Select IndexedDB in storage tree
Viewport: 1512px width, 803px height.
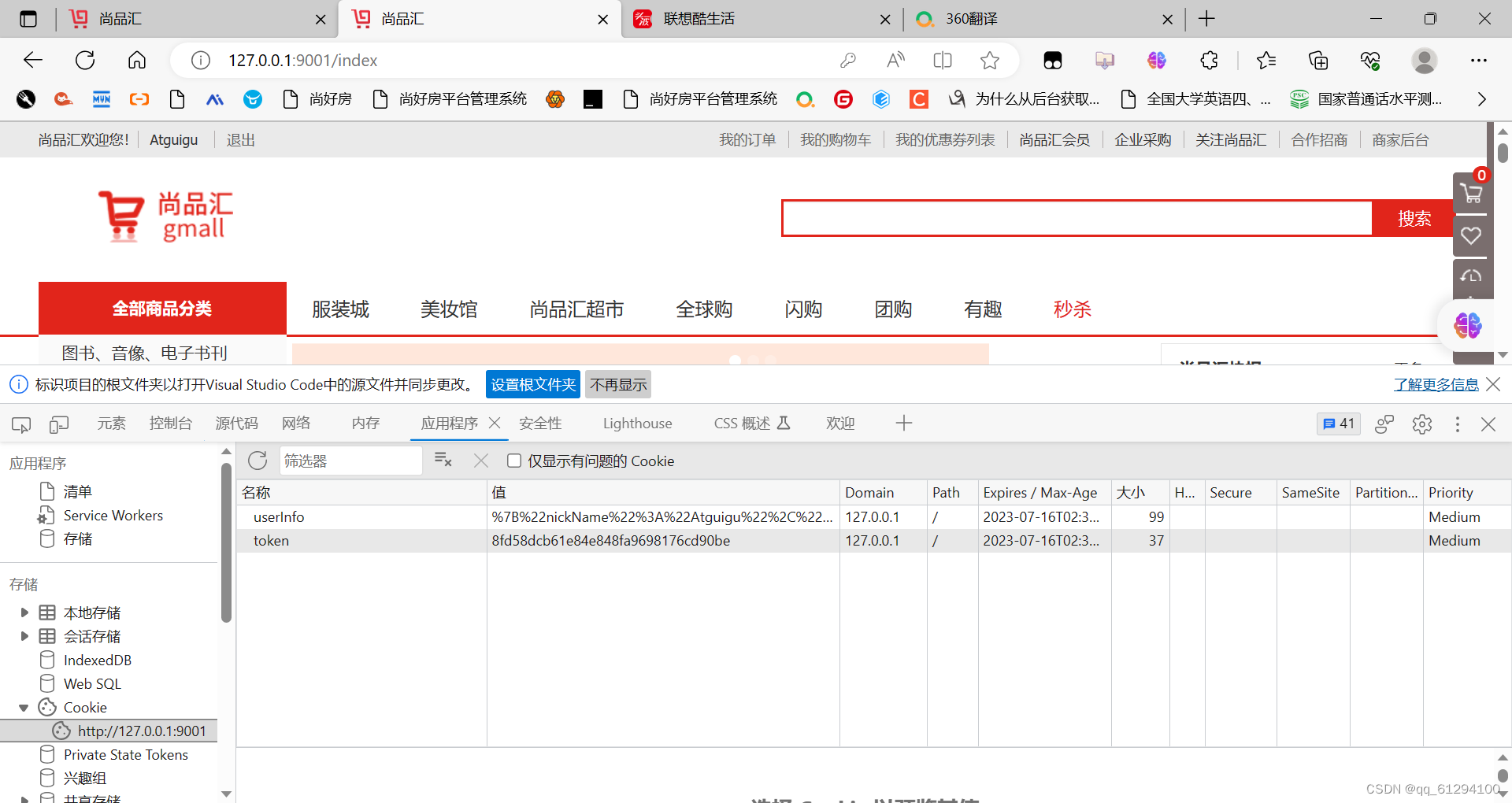pyautogui.click(x=98, y=661)
